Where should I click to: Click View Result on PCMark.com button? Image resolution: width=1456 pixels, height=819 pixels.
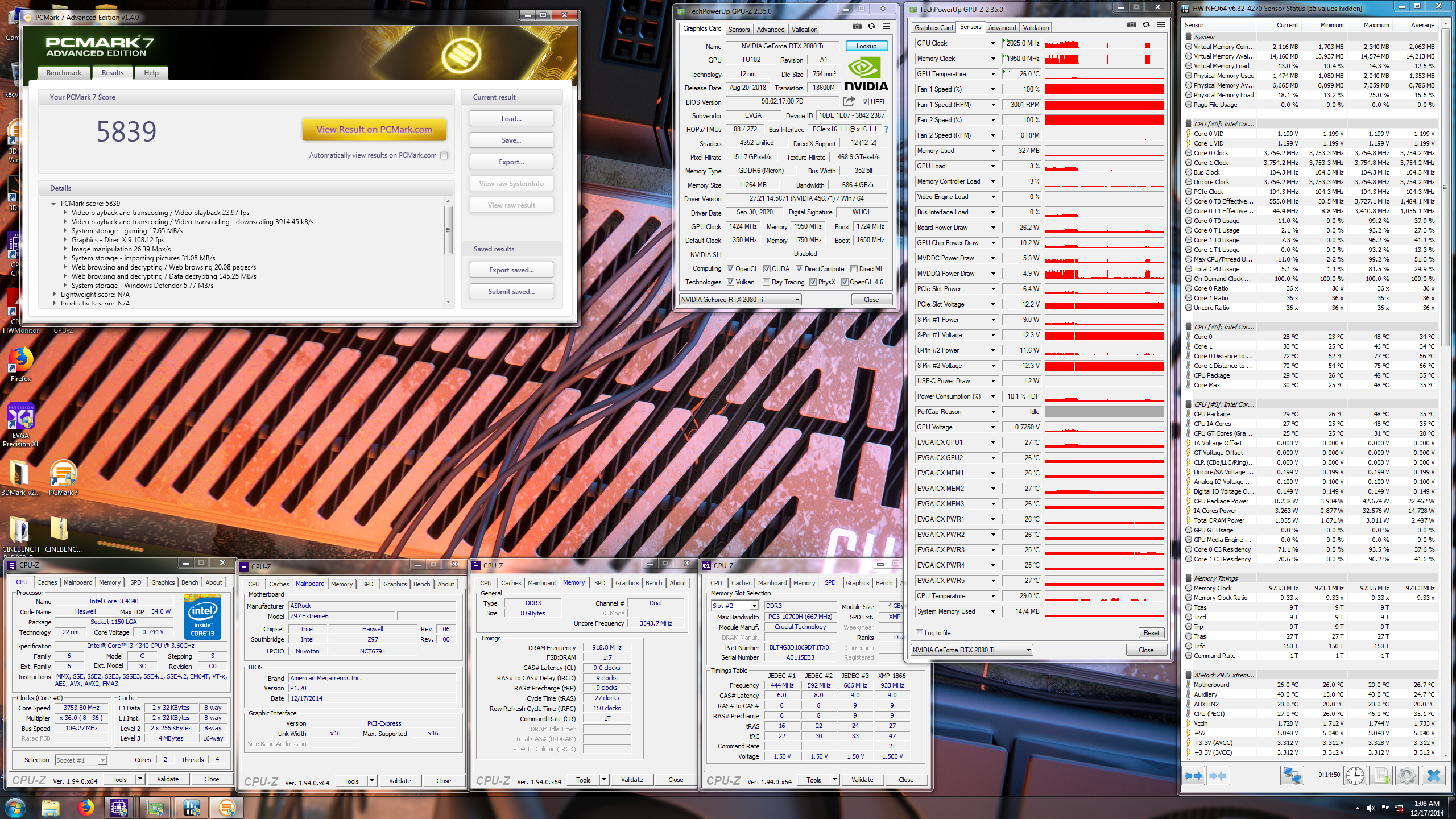tap(374, 130)
